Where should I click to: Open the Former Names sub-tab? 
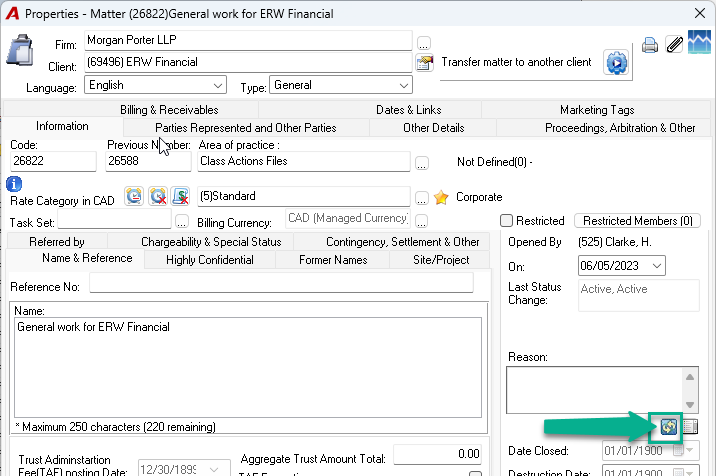click(333, 260)
